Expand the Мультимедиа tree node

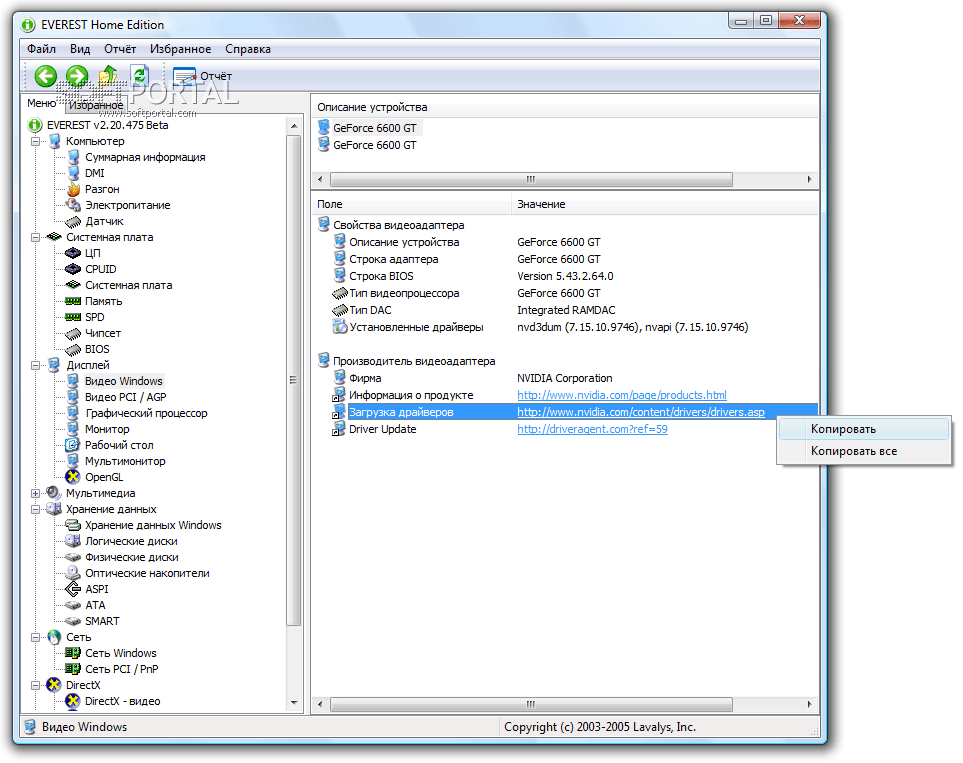click(x=36, y=493)
